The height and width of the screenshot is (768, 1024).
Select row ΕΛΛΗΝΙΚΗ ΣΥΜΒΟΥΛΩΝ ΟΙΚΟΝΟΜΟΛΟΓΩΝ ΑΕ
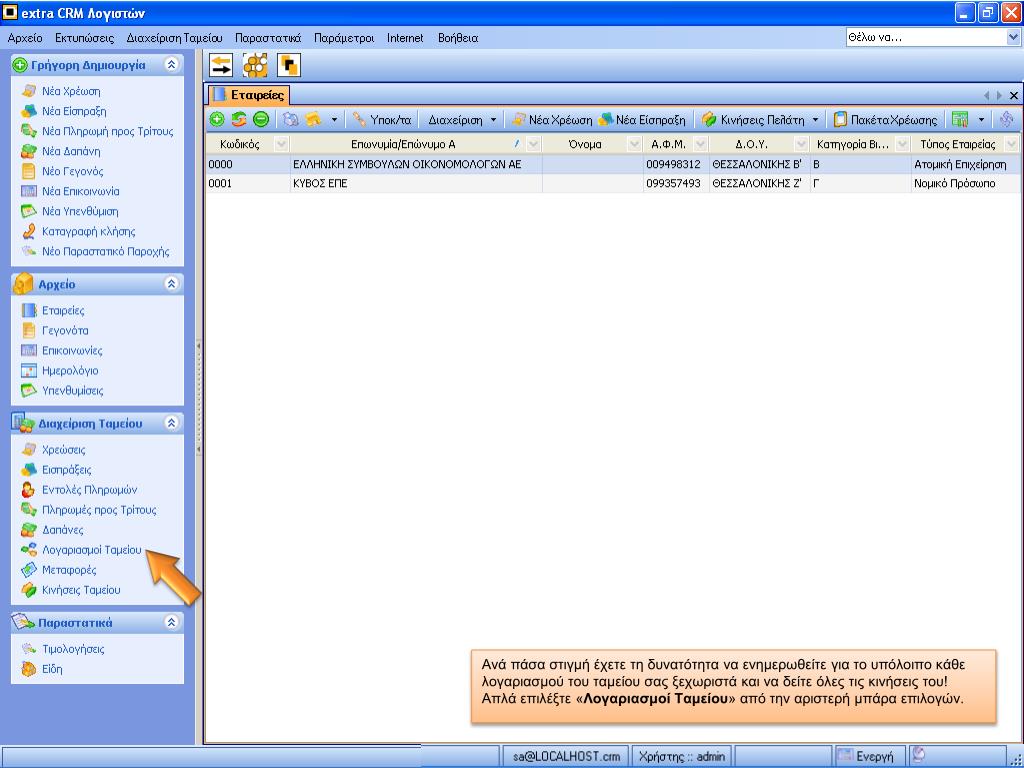click(x=613, y=165)
